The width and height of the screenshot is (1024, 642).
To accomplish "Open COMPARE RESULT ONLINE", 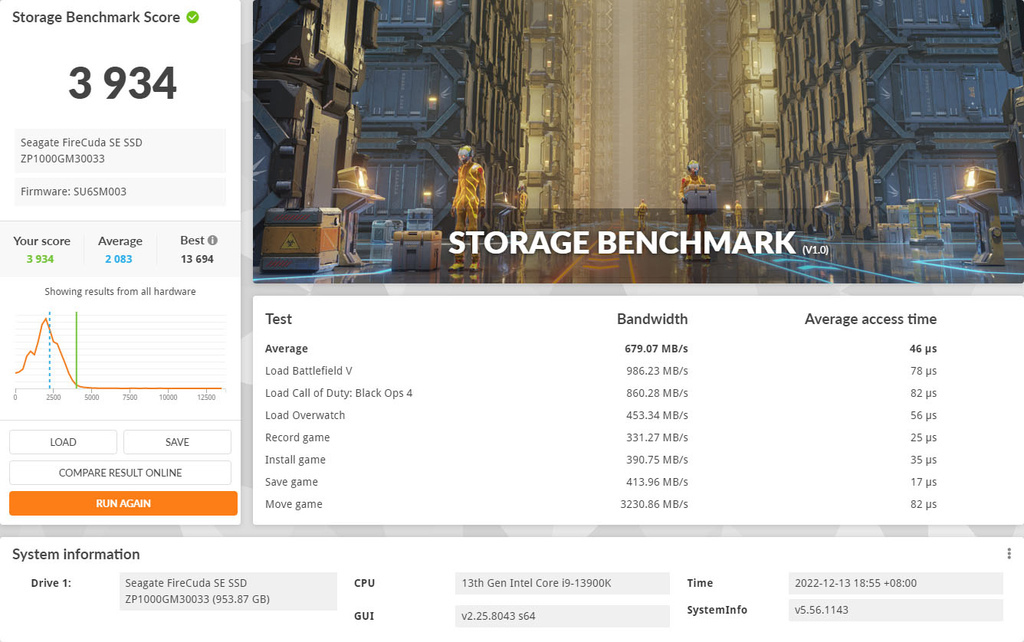I will [x=120, y=473].
